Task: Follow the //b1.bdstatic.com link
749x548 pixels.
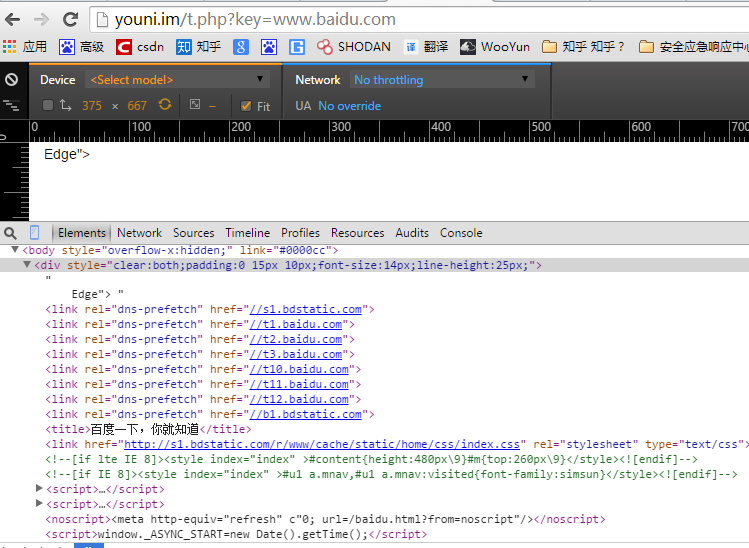Action: click(306, 414)
